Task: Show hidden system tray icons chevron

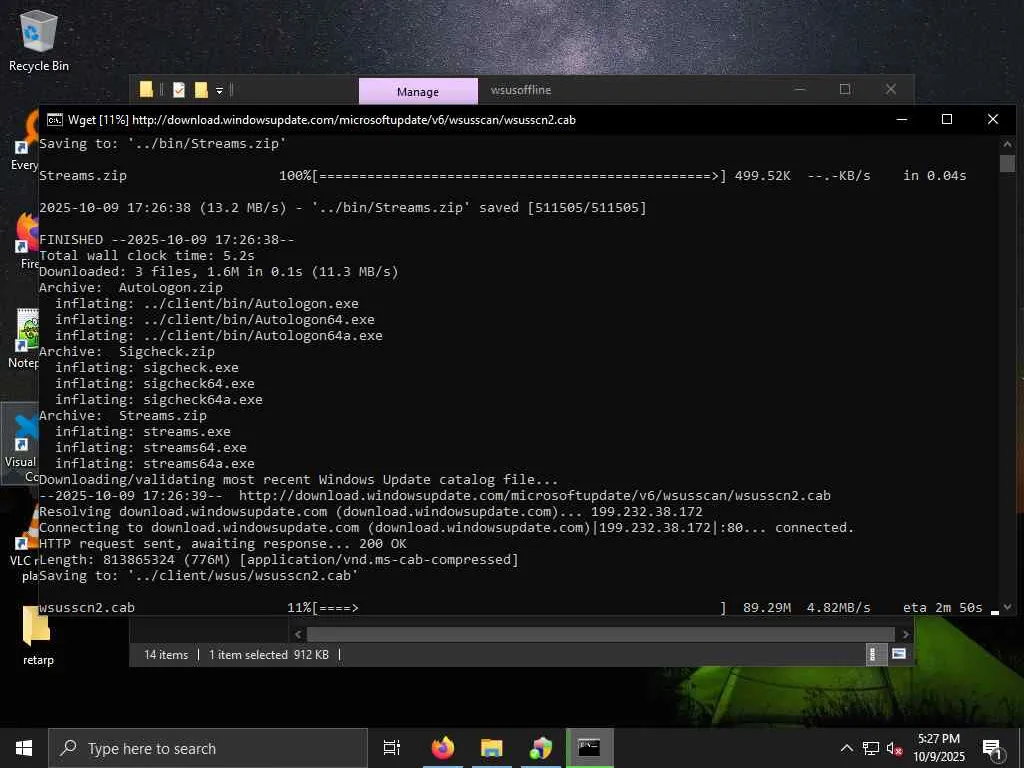Action: pos(846,748)
